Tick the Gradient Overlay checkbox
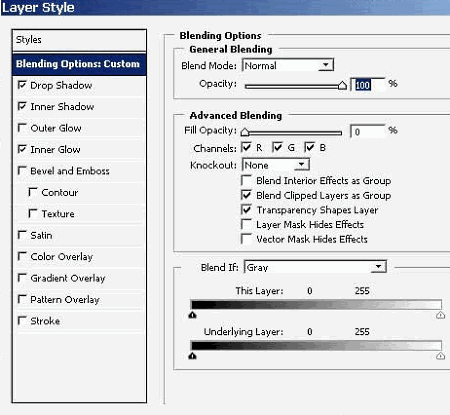Screen dimensions: 450x415 tap(22, 278)
